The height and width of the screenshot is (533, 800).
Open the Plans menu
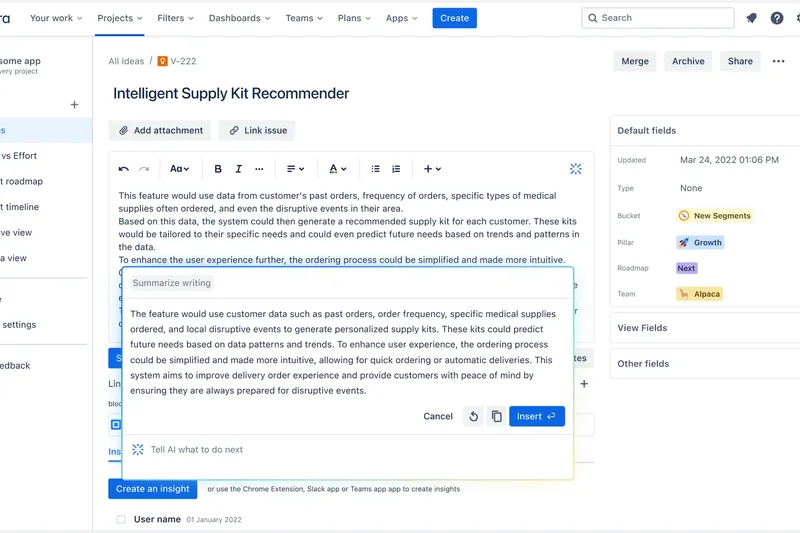(x=354, y=18)
